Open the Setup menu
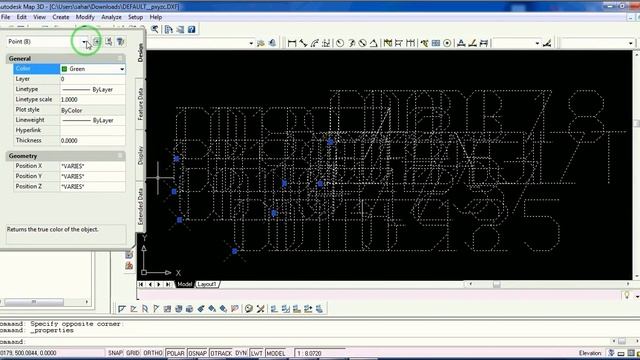 pyautogui.click(x=135, y=17)
